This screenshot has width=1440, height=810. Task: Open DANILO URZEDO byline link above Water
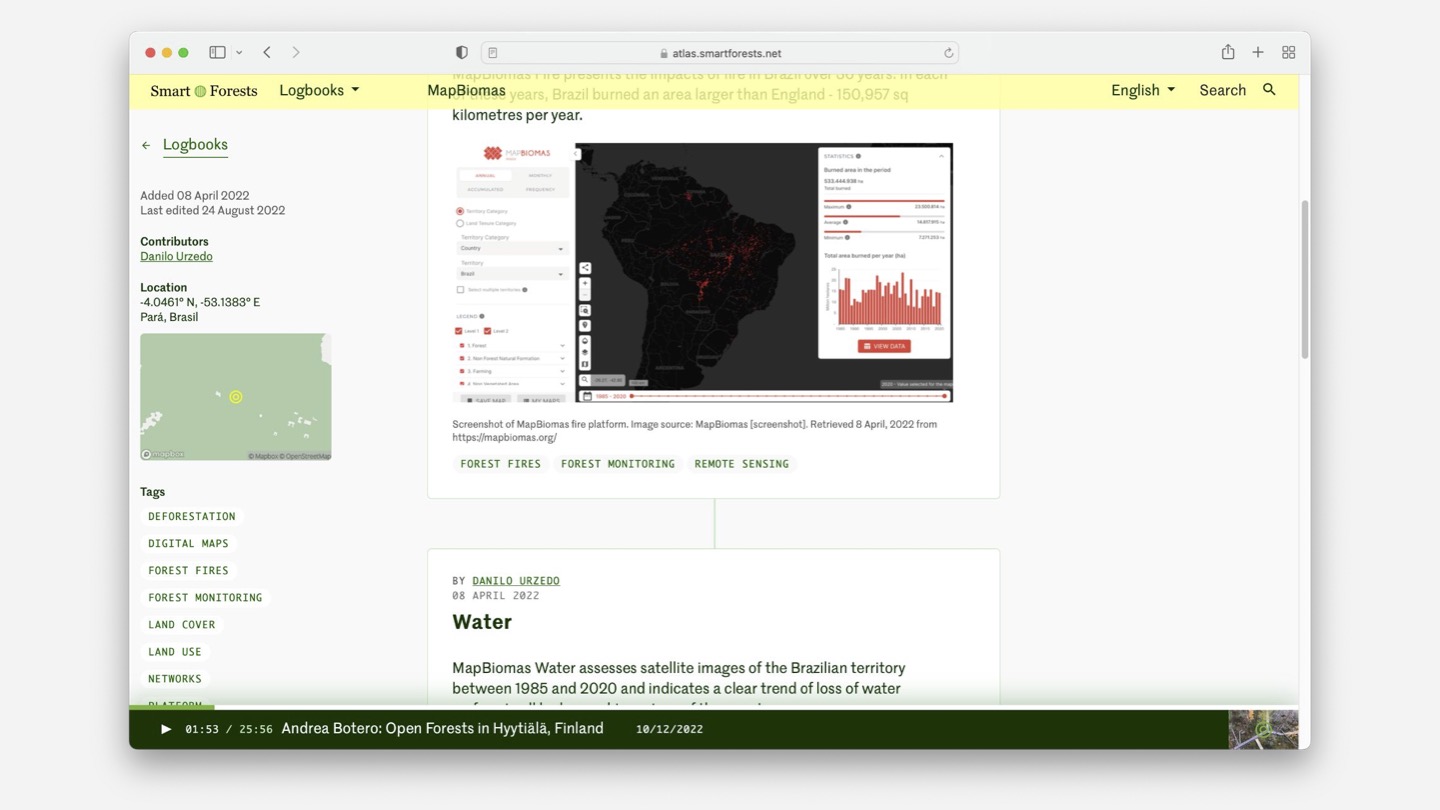click(x=516, y=581)
